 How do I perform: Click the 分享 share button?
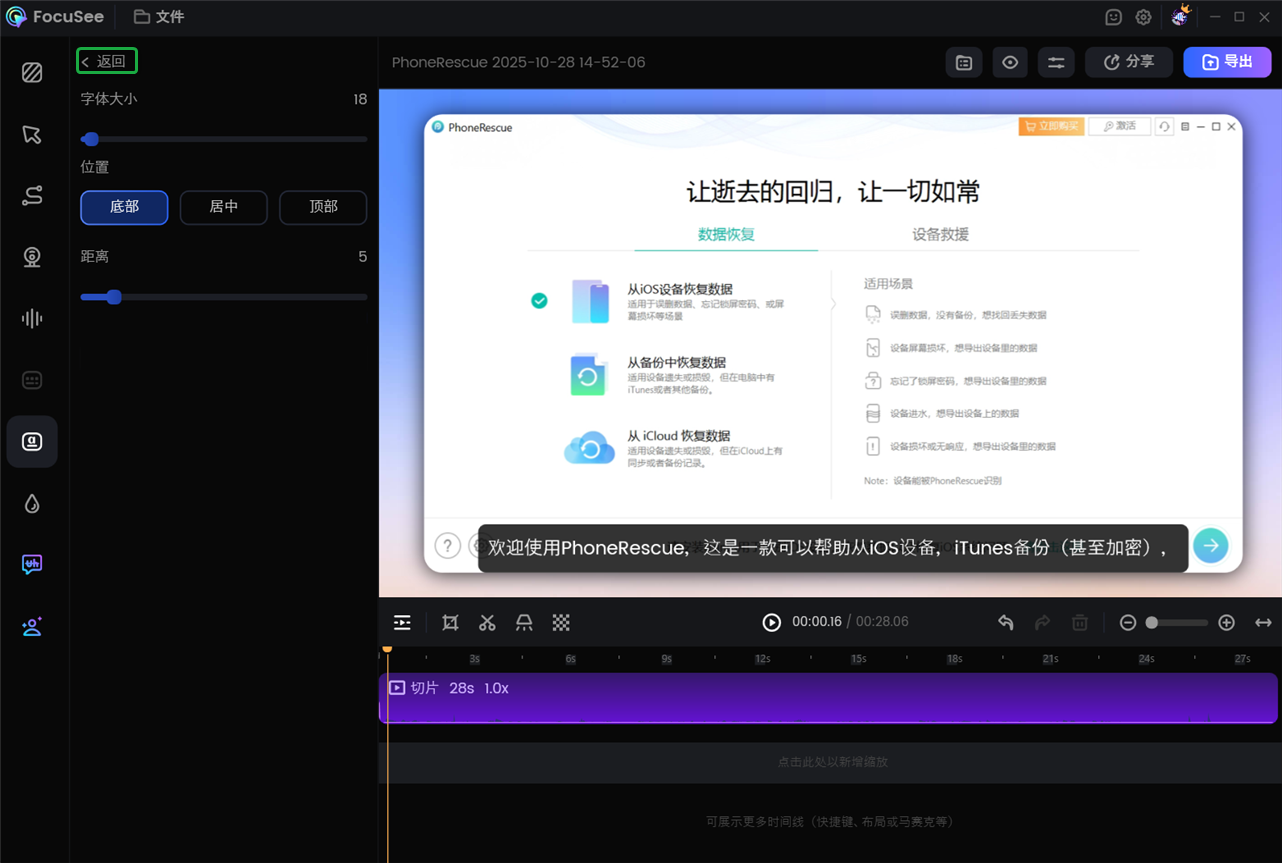click(1129, 62)
